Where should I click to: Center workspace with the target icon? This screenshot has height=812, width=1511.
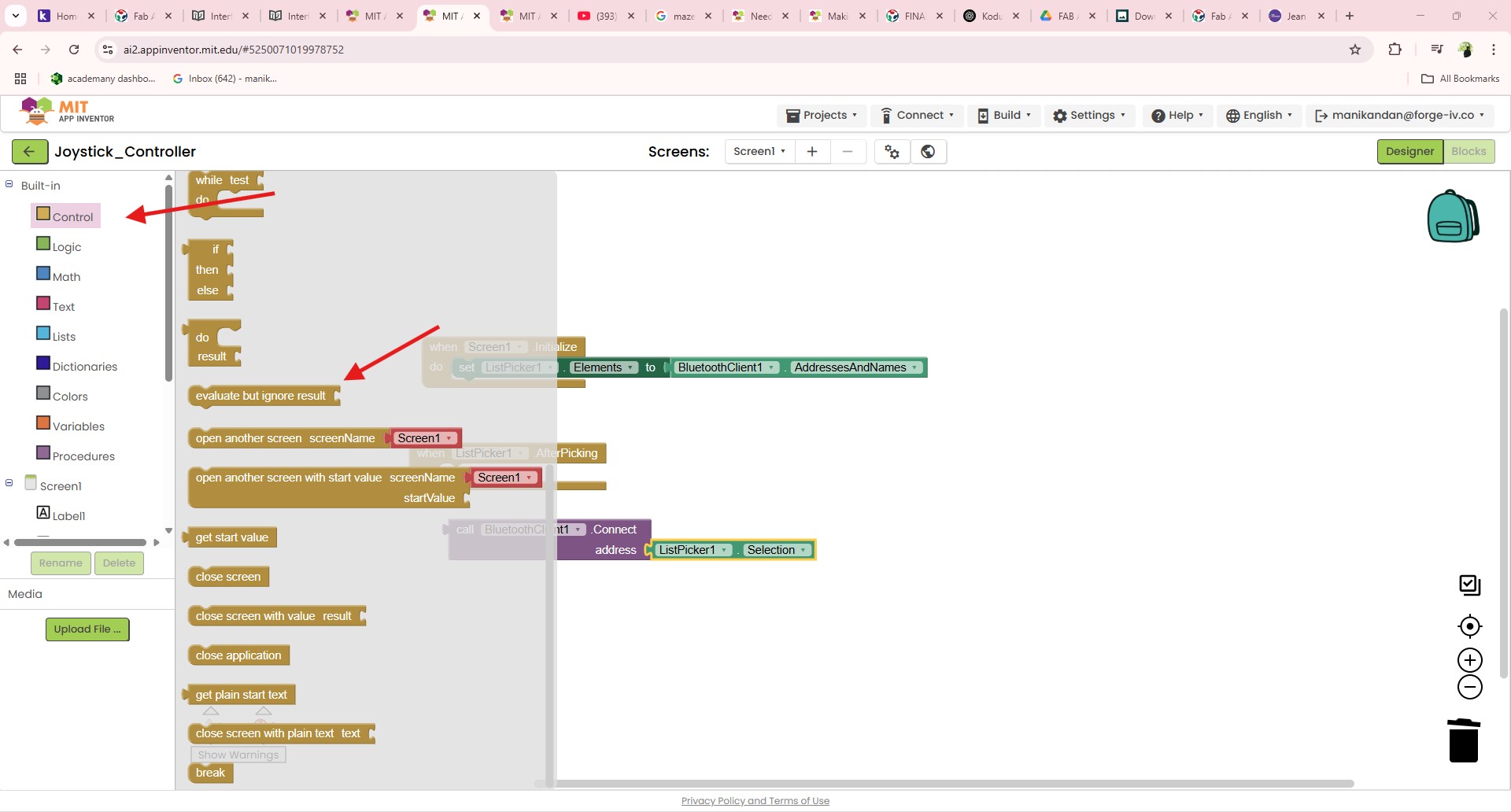(x=1470, y=626)
